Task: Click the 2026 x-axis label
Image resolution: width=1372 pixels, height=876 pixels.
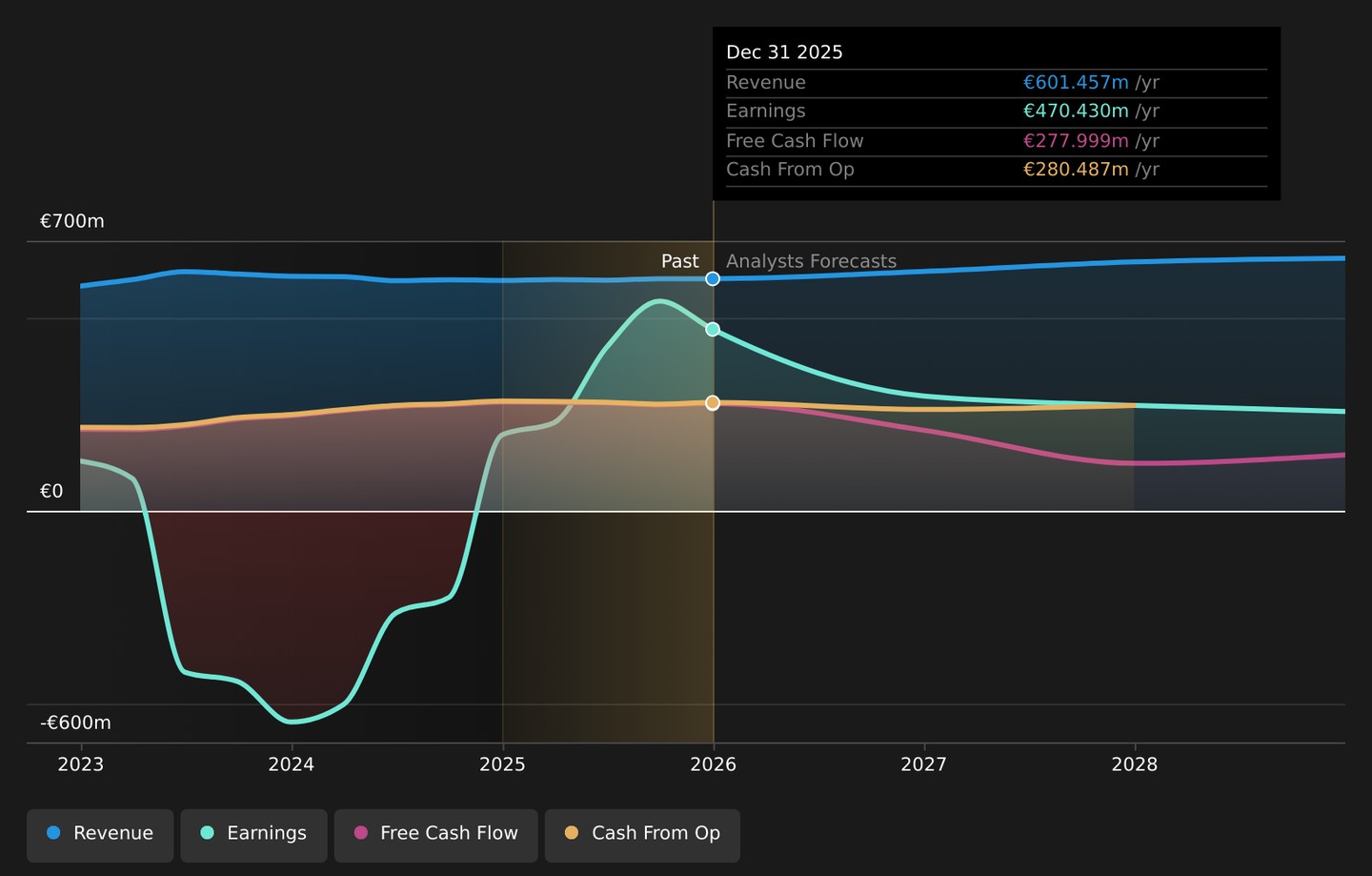Action: 714,764
